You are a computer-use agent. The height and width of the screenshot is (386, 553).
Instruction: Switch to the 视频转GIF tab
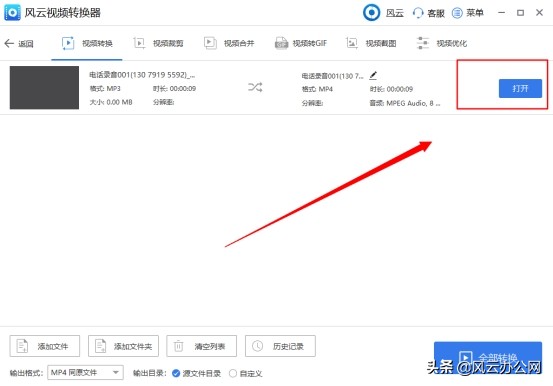click(x=301, y=43)
